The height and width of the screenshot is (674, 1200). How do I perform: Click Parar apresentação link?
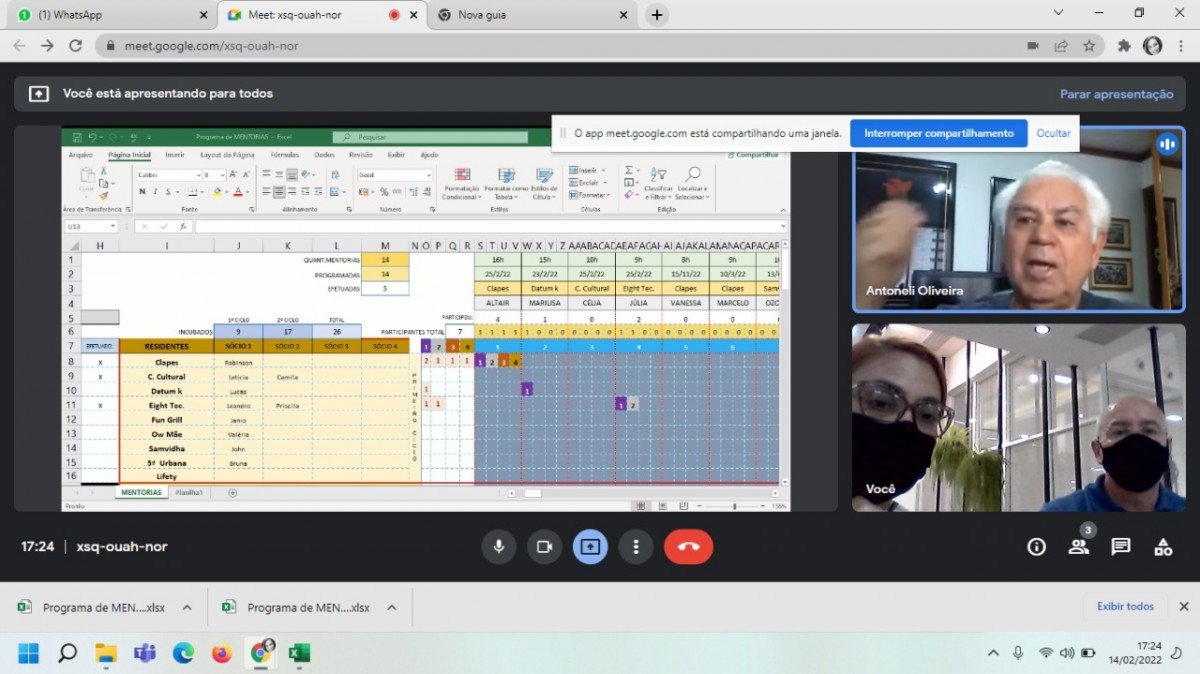(1116, 94)
